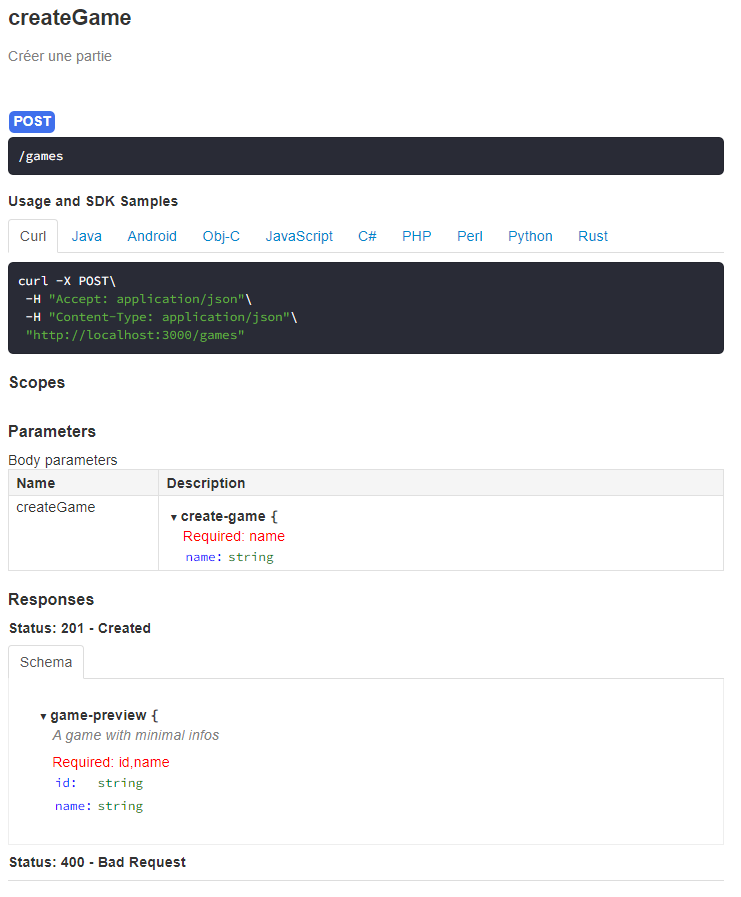Click the createGame parameter name cell
The height and width of the screenshot is (897, 741).
click(56, 507)
